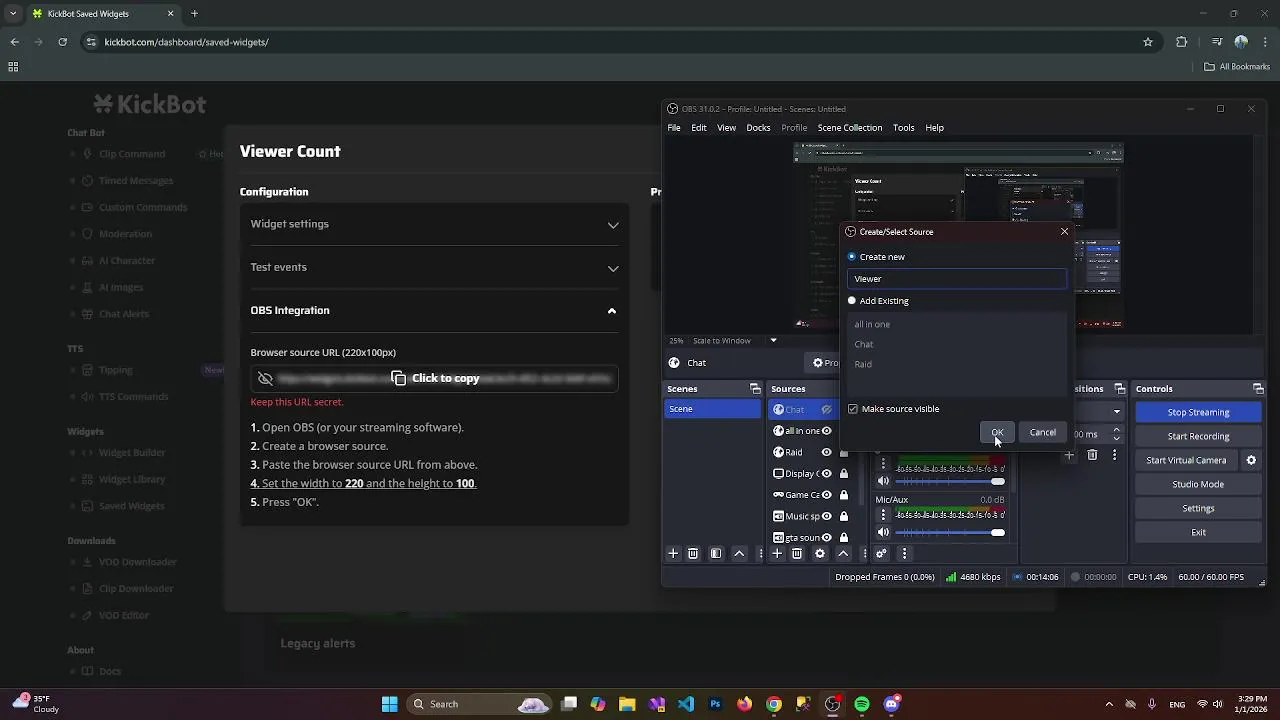This screenshot has width=1280, height=720.
Task: Uncheck Make source visible checkbox
Action: tap(853, 409)
